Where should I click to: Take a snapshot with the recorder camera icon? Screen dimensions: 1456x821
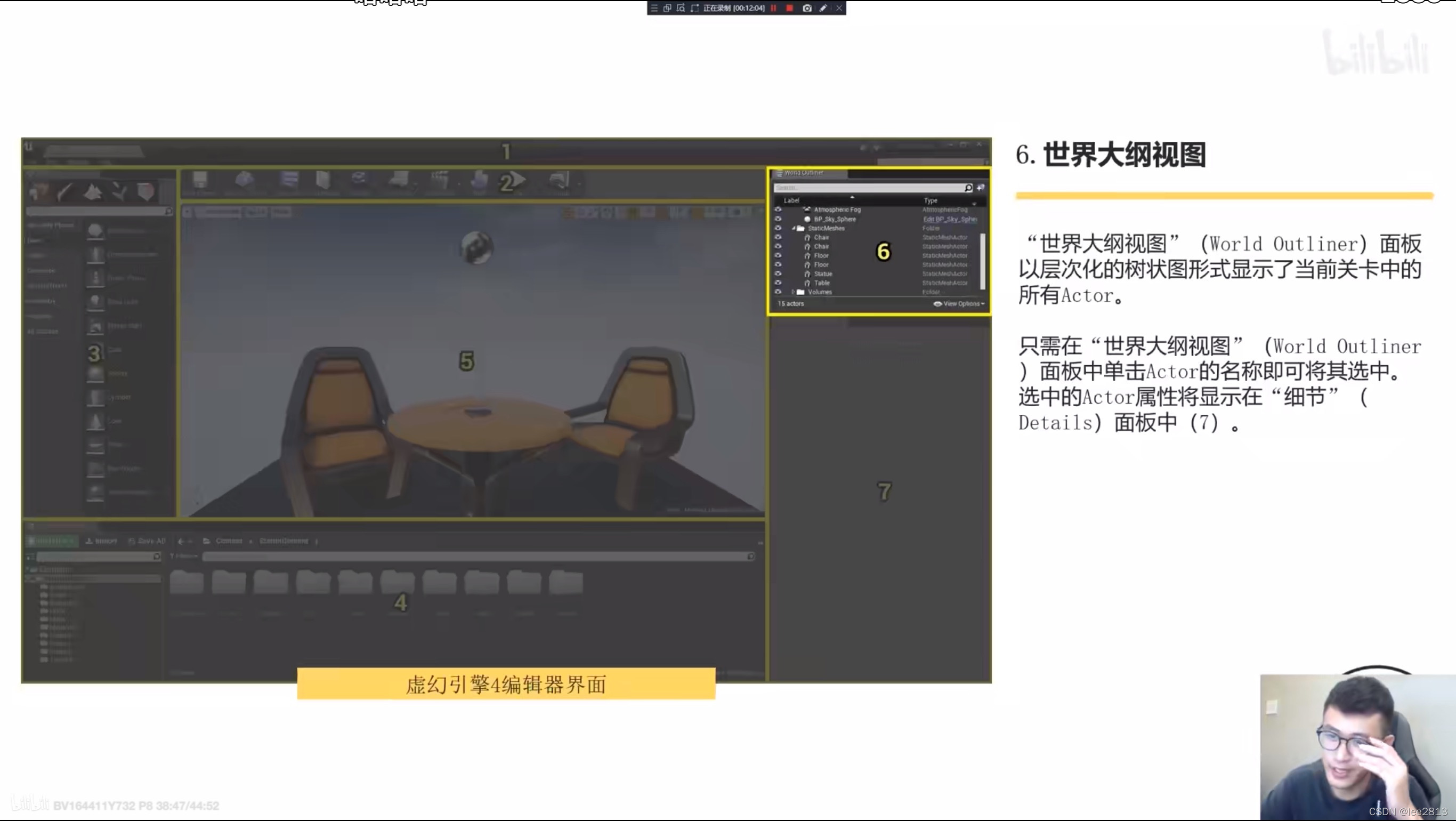point(807,8)
